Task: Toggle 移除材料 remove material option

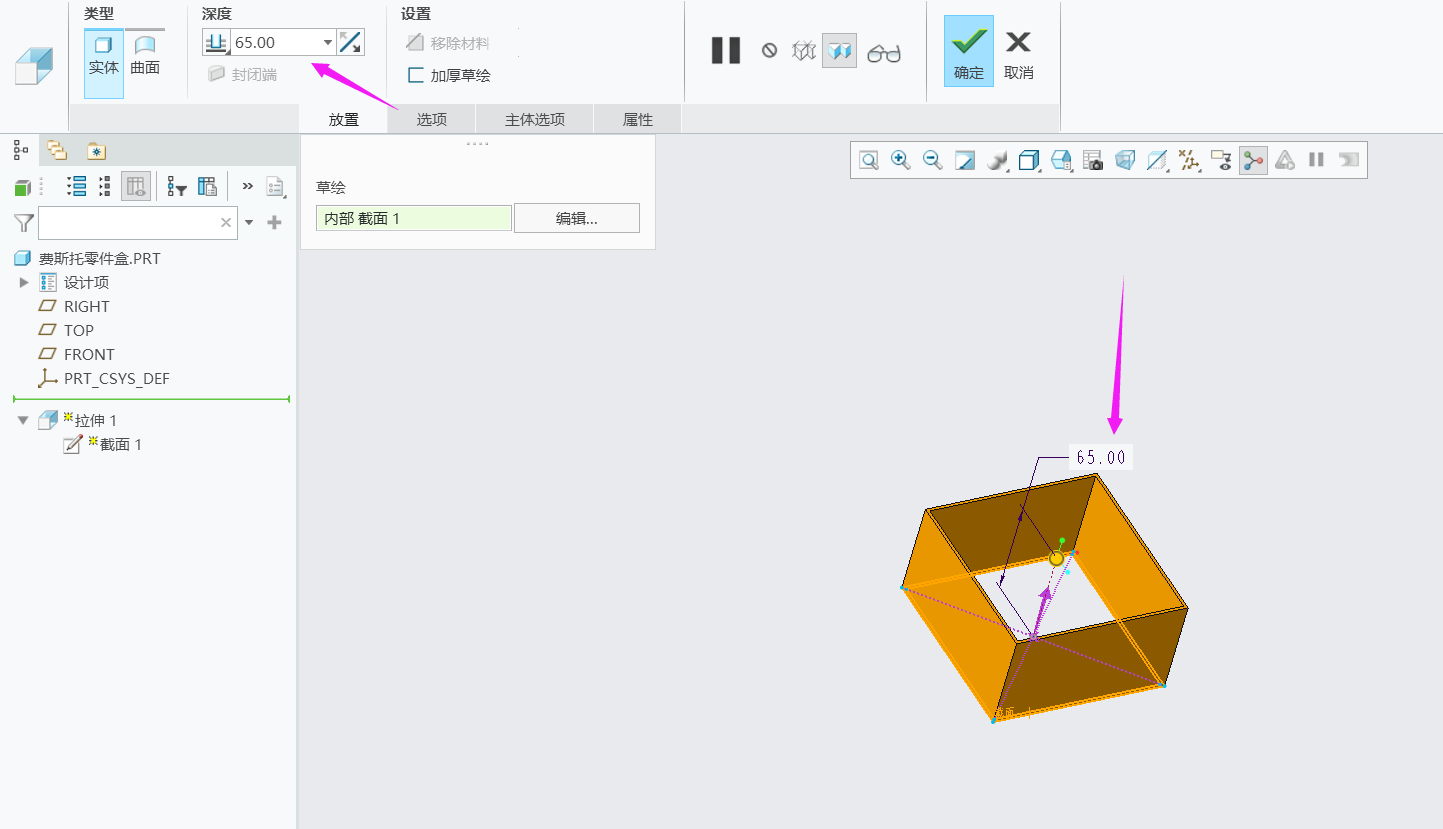Action: pyautogui.click(x=448, y=43)
